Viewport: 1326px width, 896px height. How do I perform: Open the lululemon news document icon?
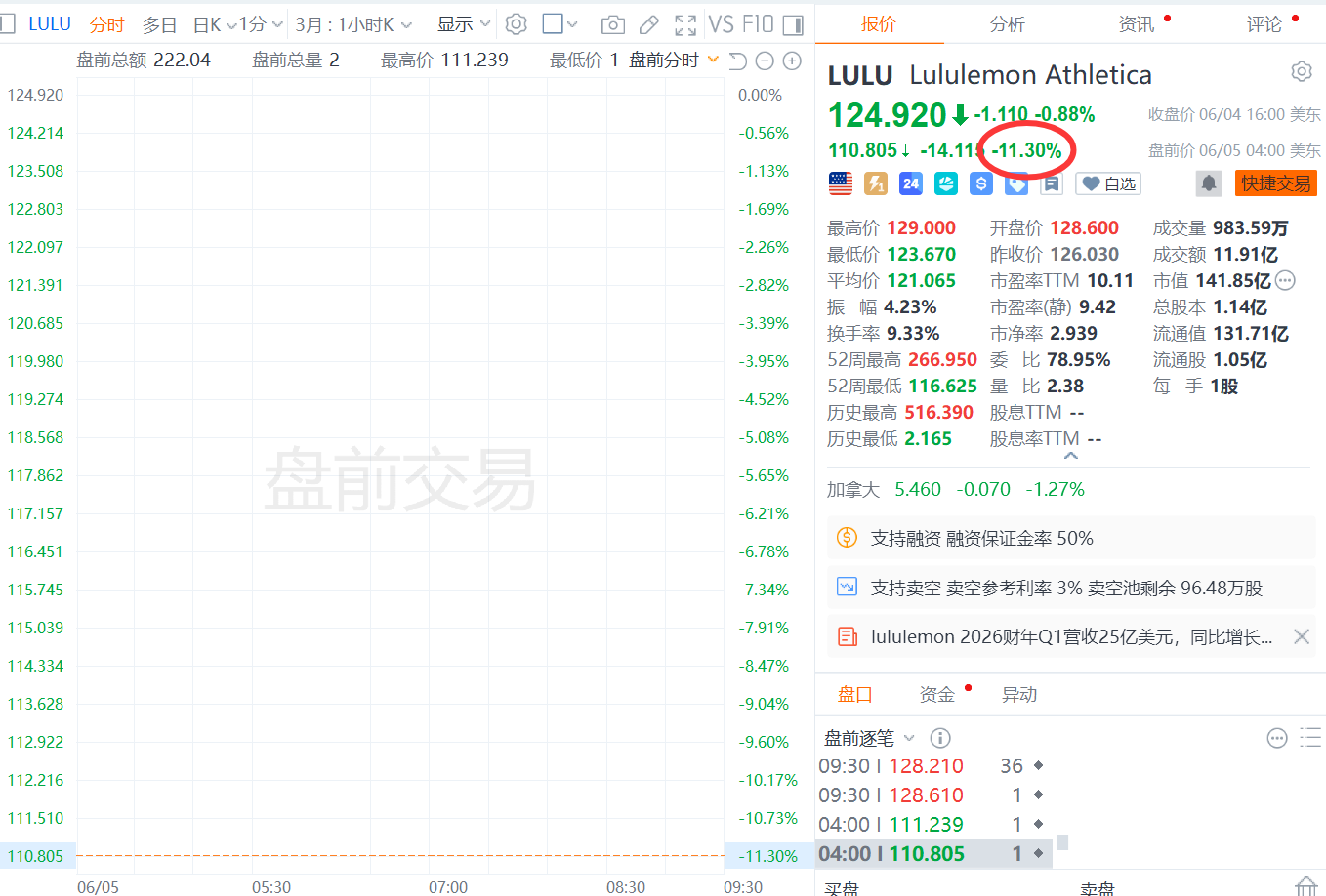pos(848,637)
